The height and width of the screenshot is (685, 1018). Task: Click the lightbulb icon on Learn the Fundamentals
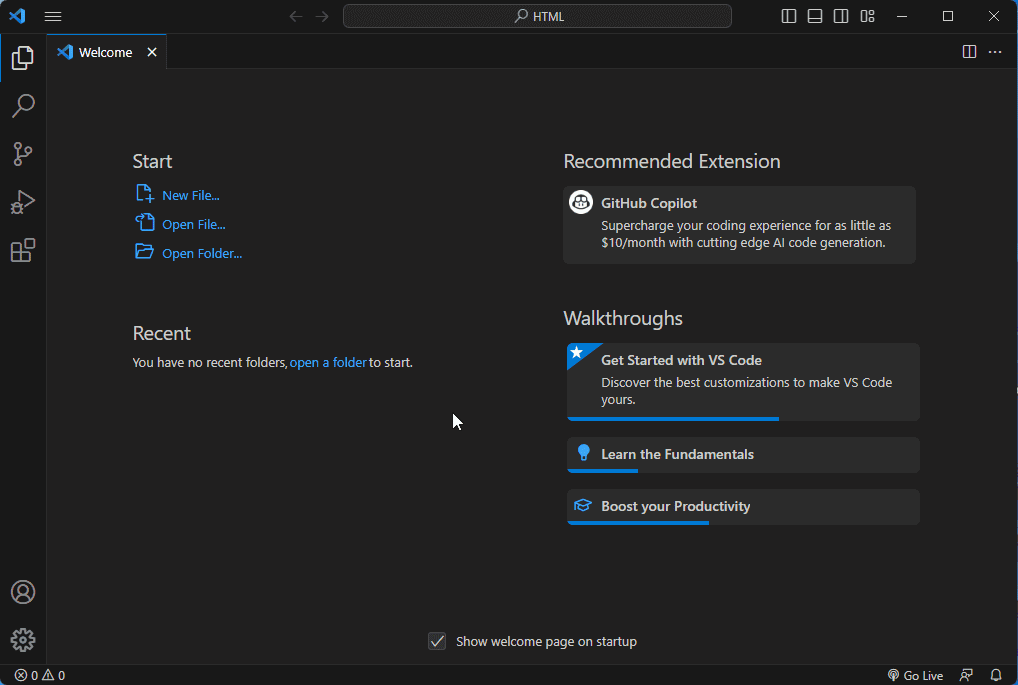click(584, 453)
